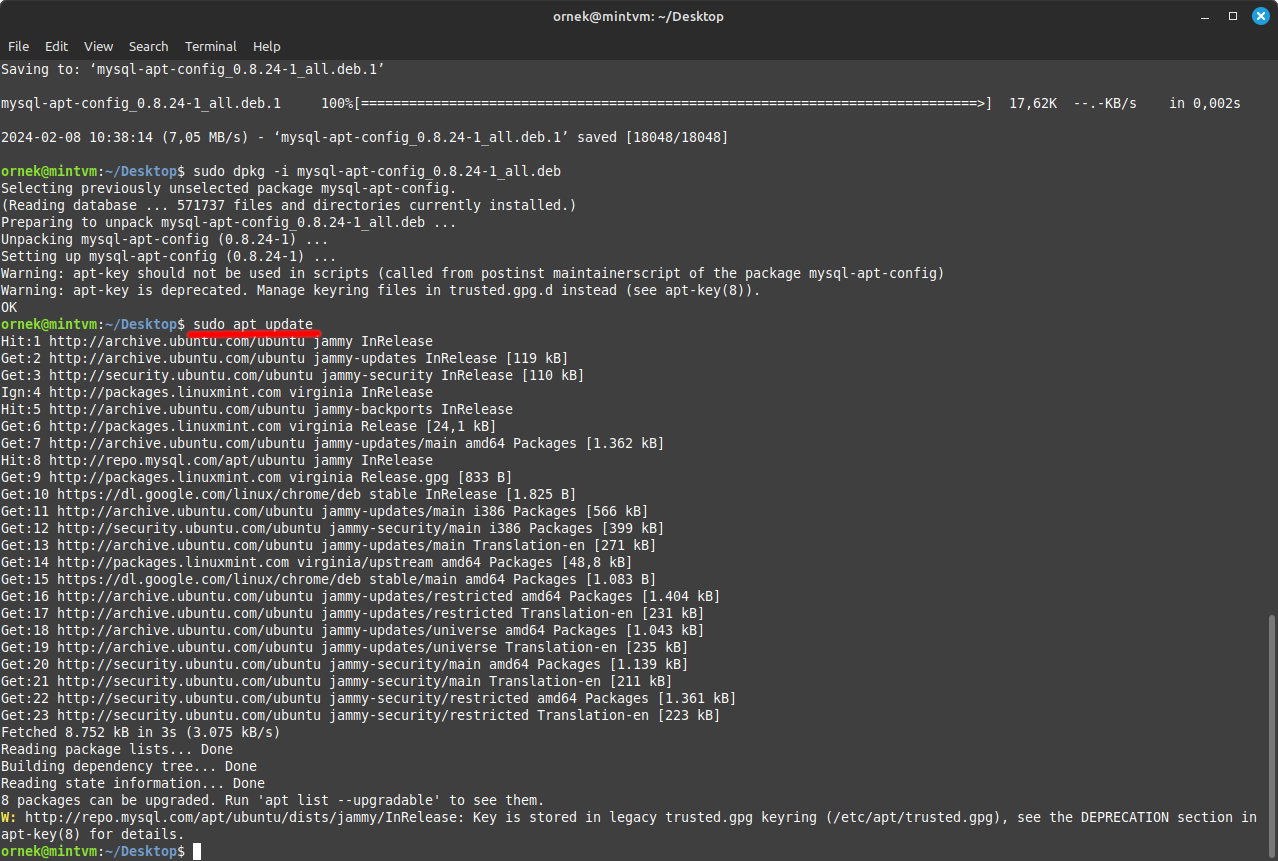The image size is (1278, 861).
Task: Click the window title 'ornek@mintvm: ~/Desktop'
Action: point(638,16)
